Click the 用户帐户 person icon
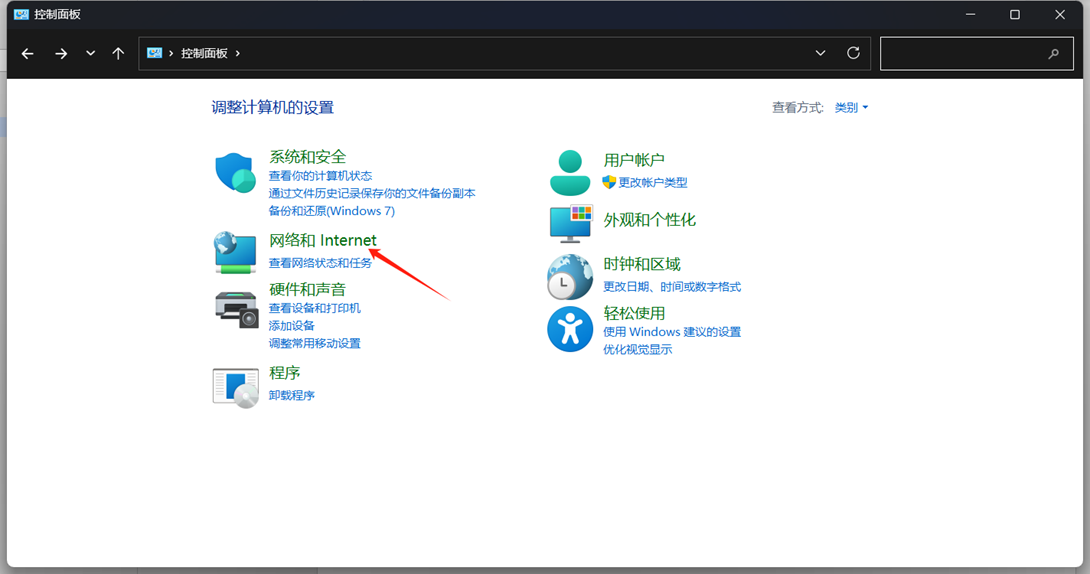The width and height of the screenshot is (1090, 574). click(570, 173)
